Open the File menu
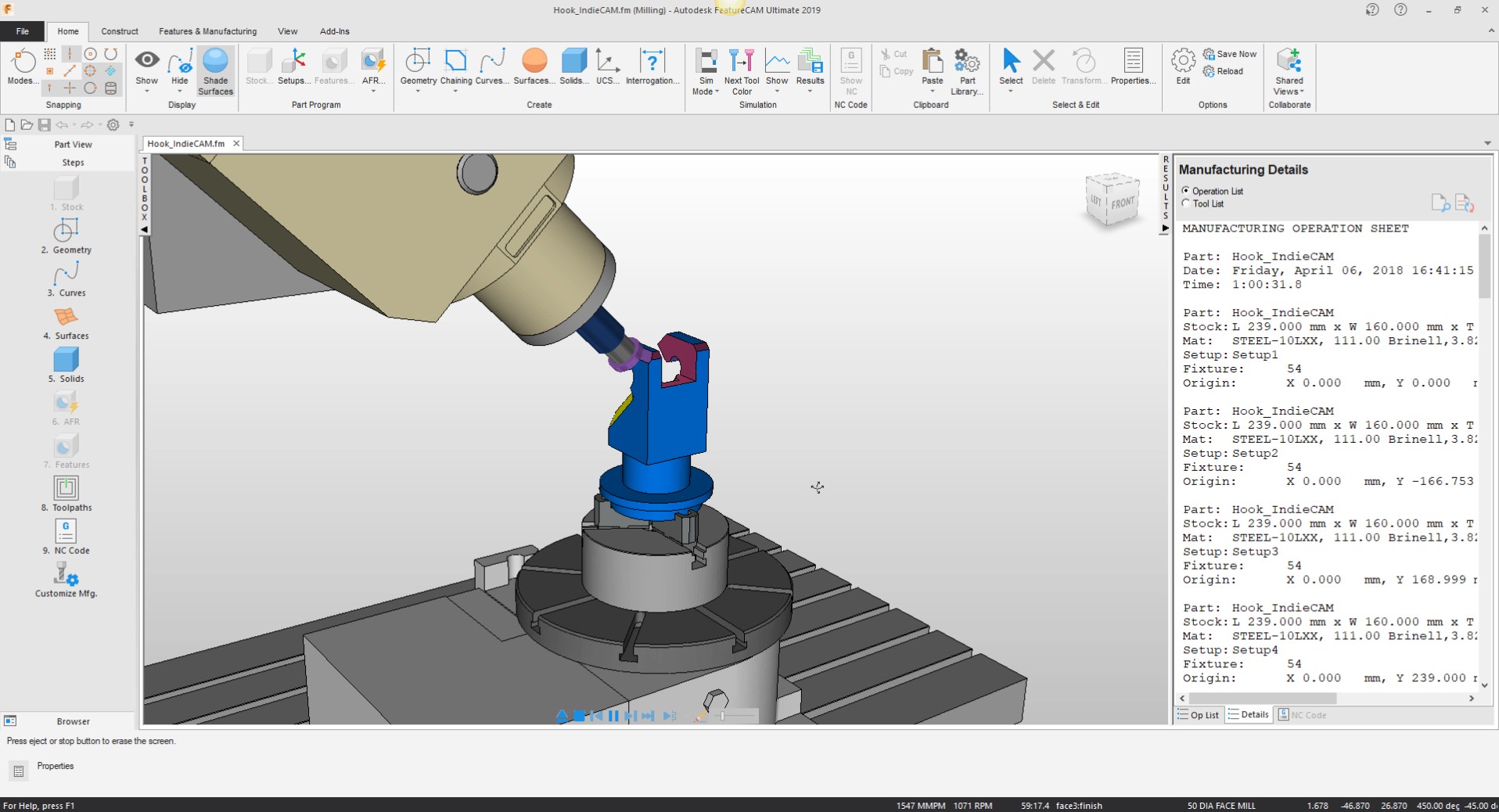The height and width of the screenshot is (812, 1499). 23,31
